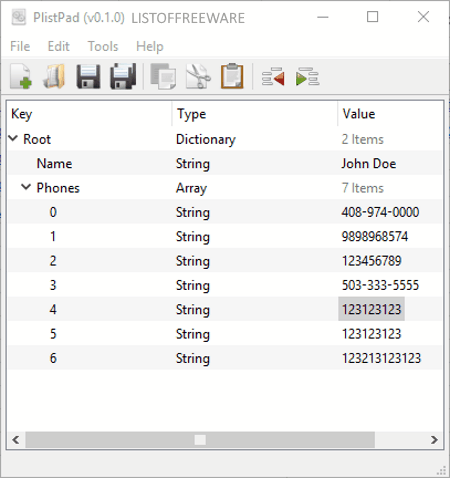Screen dimensions: 450x478
Task: Select the Name key row
Action: 225,163
